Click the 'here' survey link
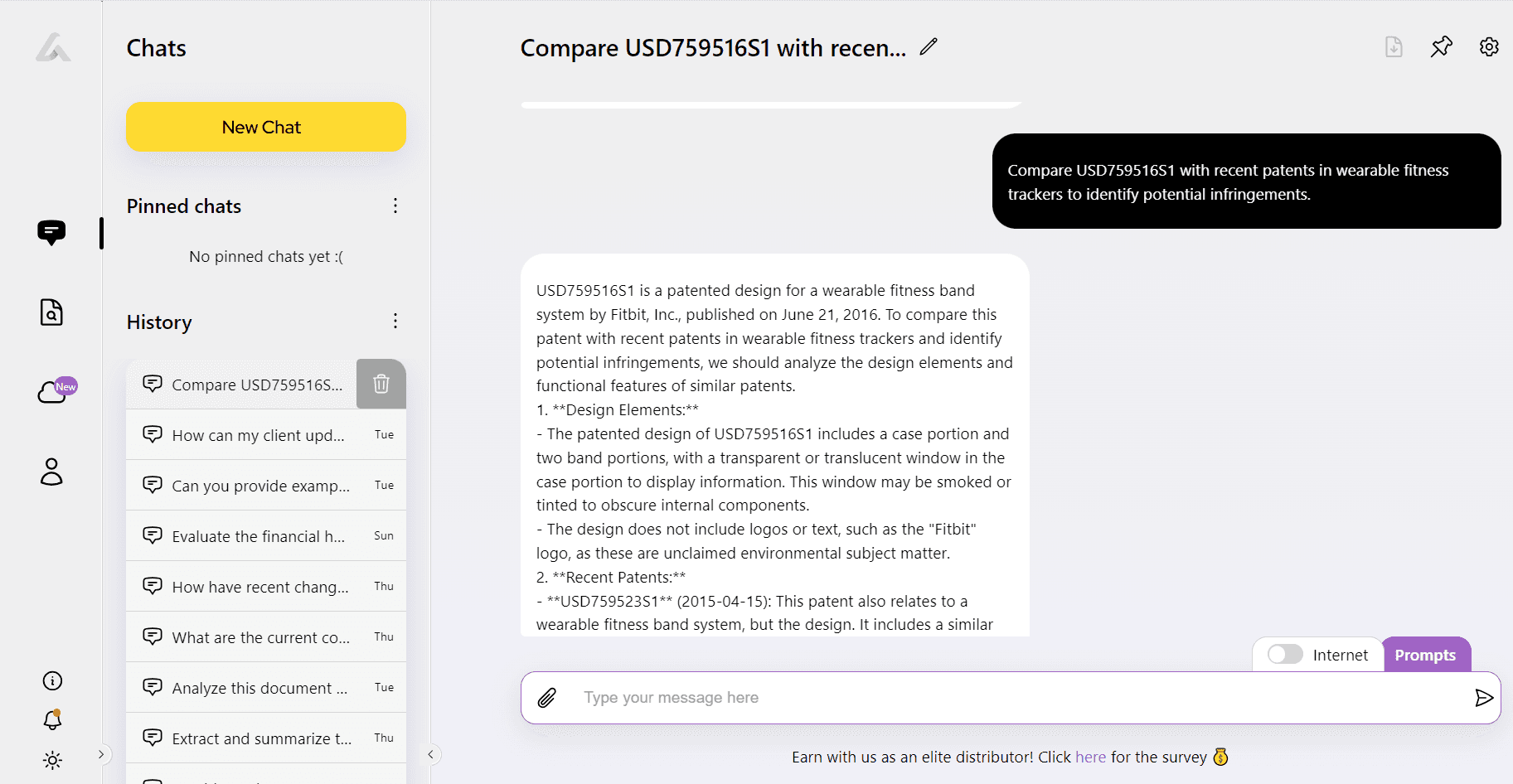The width and height of the screenshot is (1513, 784). click(x=1090, y=757)
